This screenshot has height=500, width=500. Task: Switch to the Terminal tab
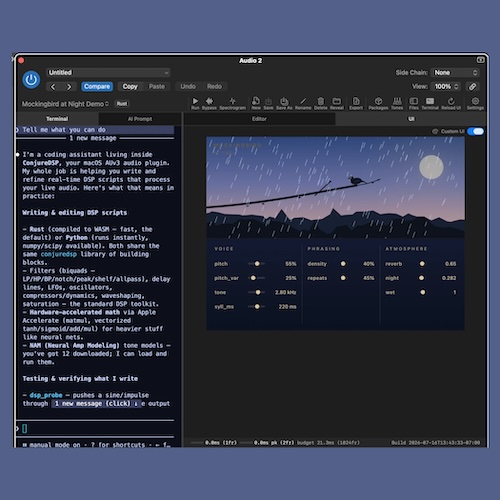pos(57,119)
